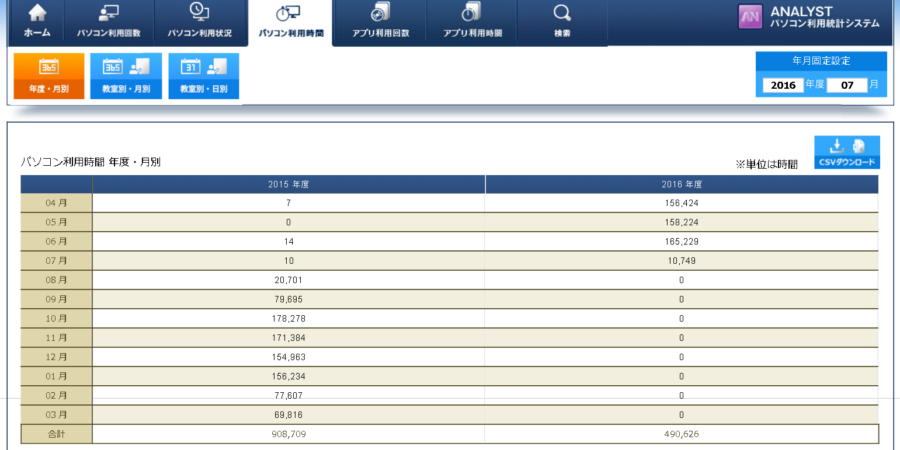
Task: Click the 2016 年度 column header
Action: coord(681,185)
